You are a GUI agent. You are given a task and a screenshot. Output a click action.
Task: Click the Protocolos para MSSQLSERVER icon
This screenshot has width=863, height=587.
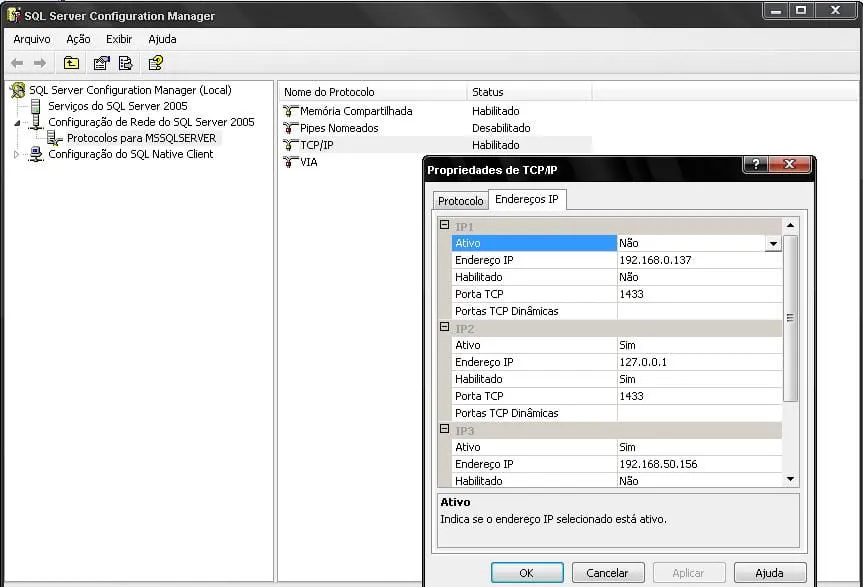click(54, 138)
